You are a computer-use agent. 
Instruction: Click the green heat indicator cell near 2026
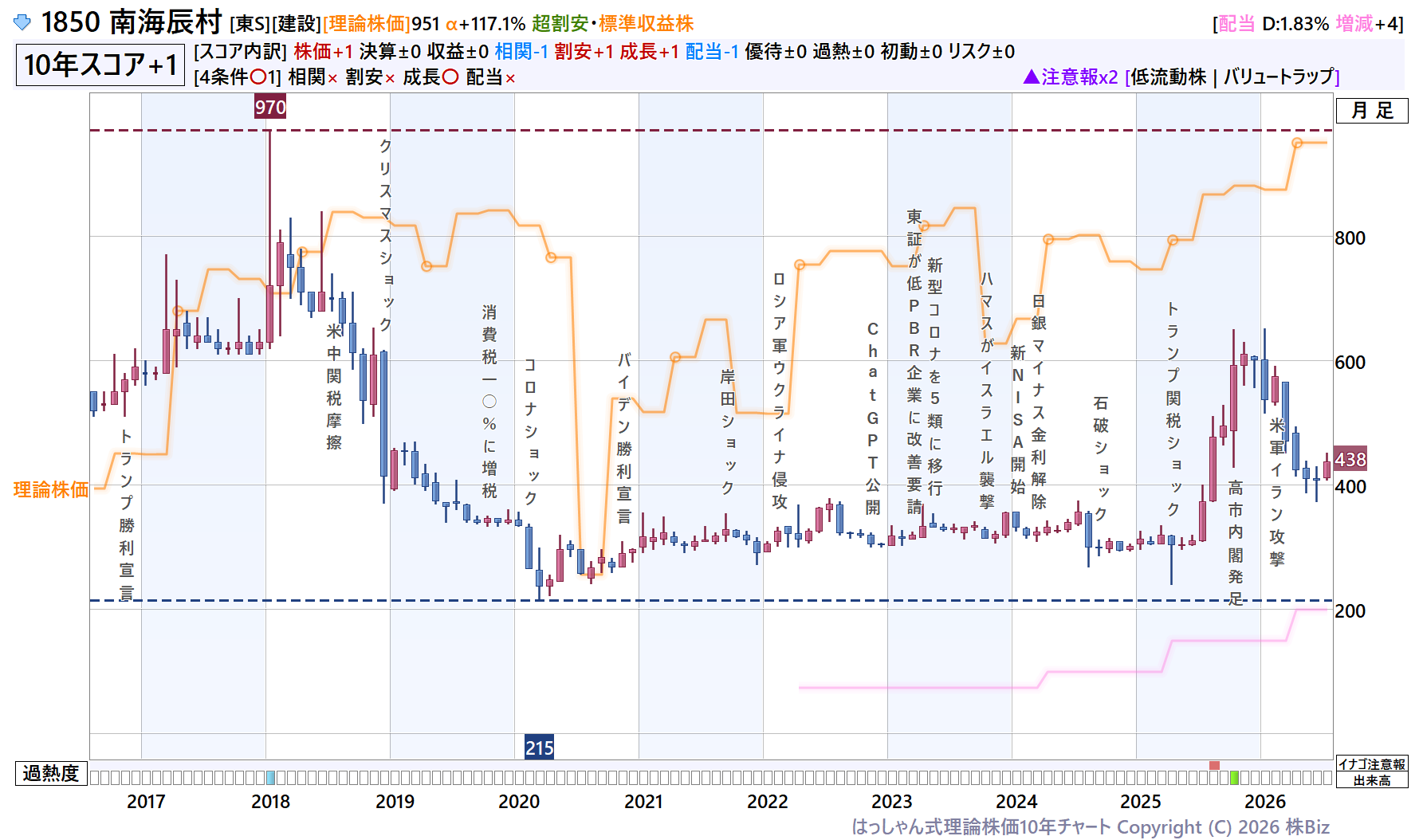click(x=1235, y=777)
